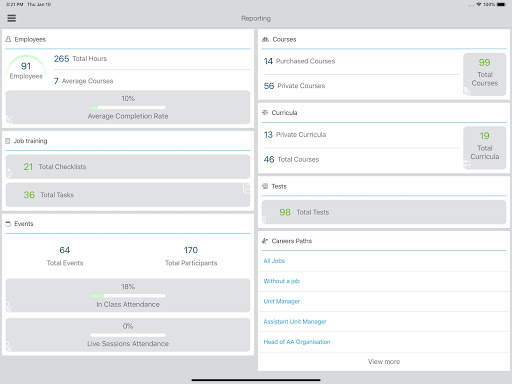Click the Careers Paths section icon
This screenshot has width=512, height=384.
(265, 241)
